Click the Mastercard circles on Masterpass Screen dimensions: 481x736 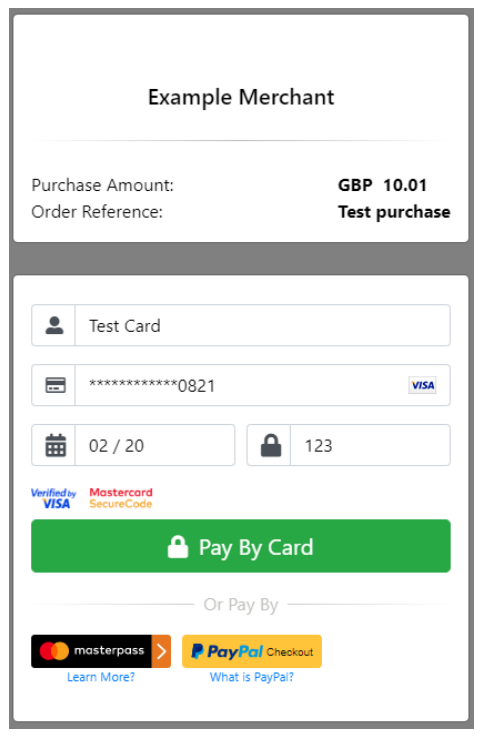pos(54,651)
